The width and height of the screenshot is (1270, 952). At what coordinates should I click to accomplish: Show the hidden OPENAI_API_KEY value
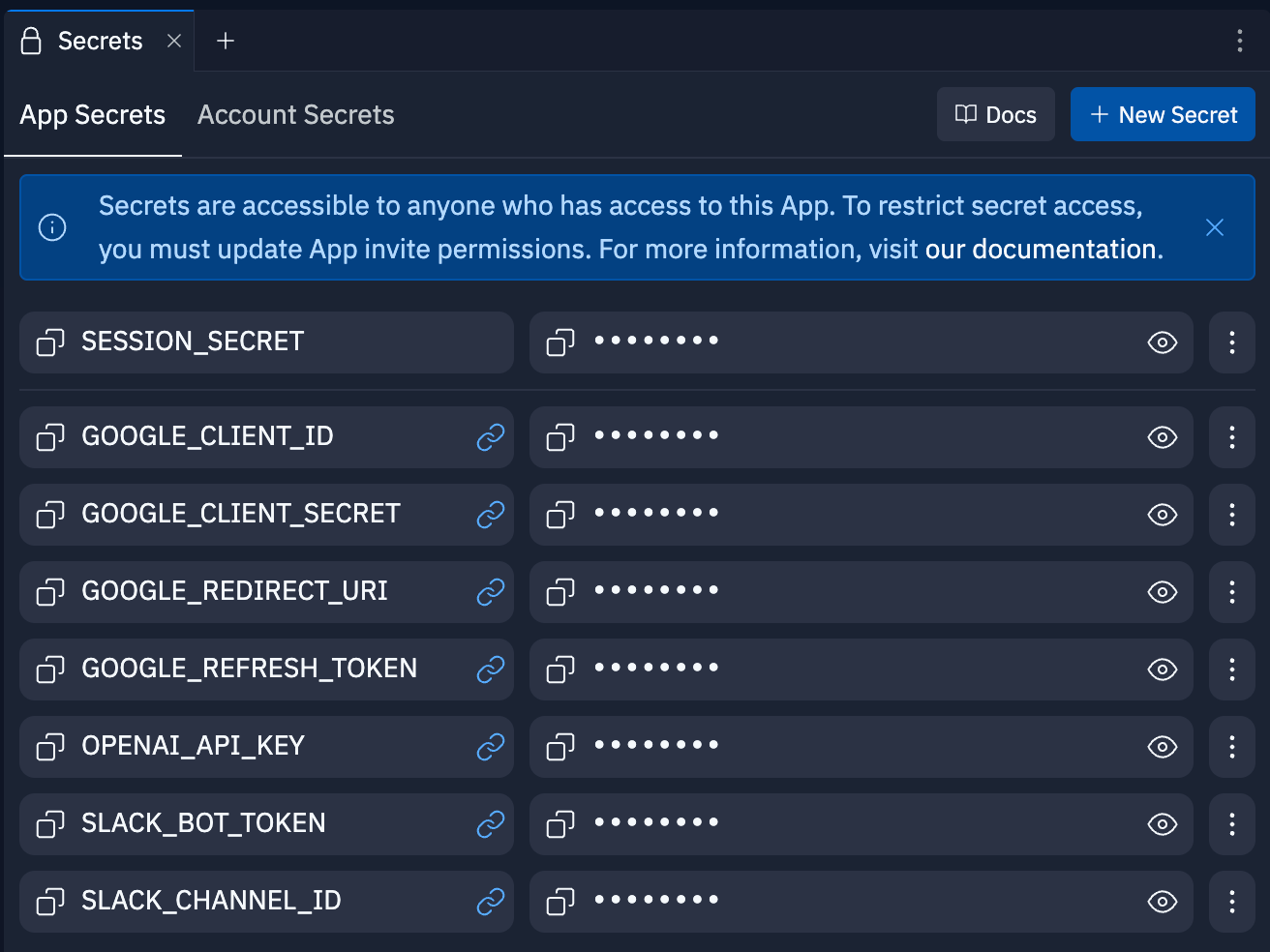[1162, 747]
